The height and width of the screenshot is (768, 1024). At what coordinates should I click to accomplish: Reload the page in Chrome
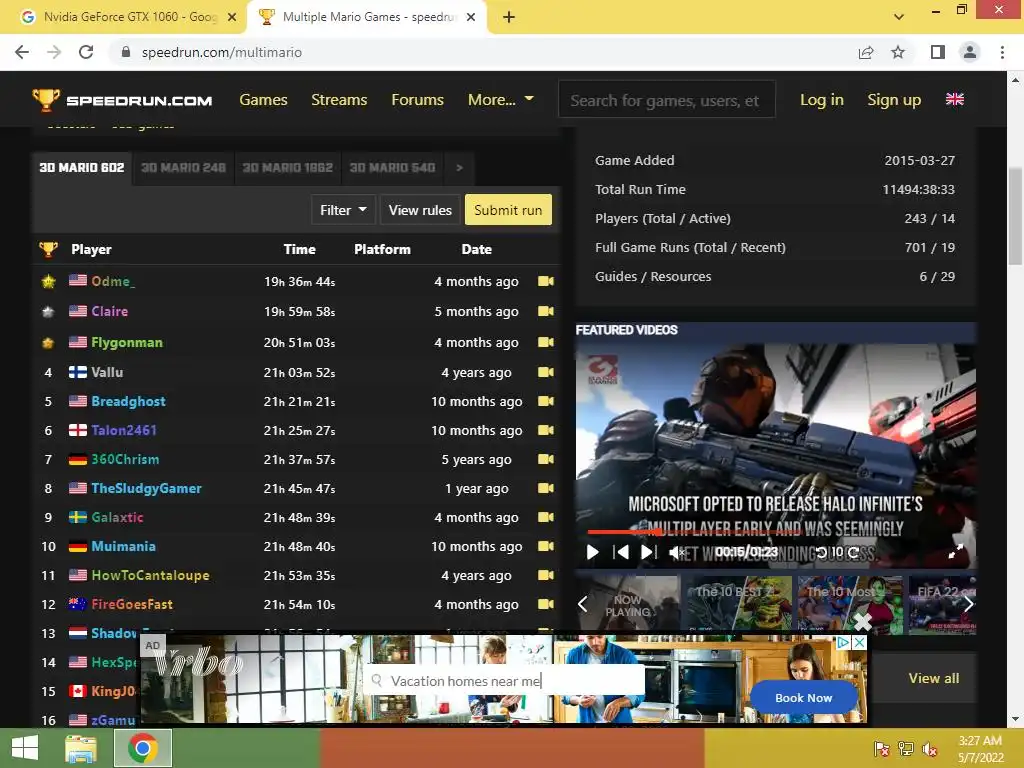[86, 52]
